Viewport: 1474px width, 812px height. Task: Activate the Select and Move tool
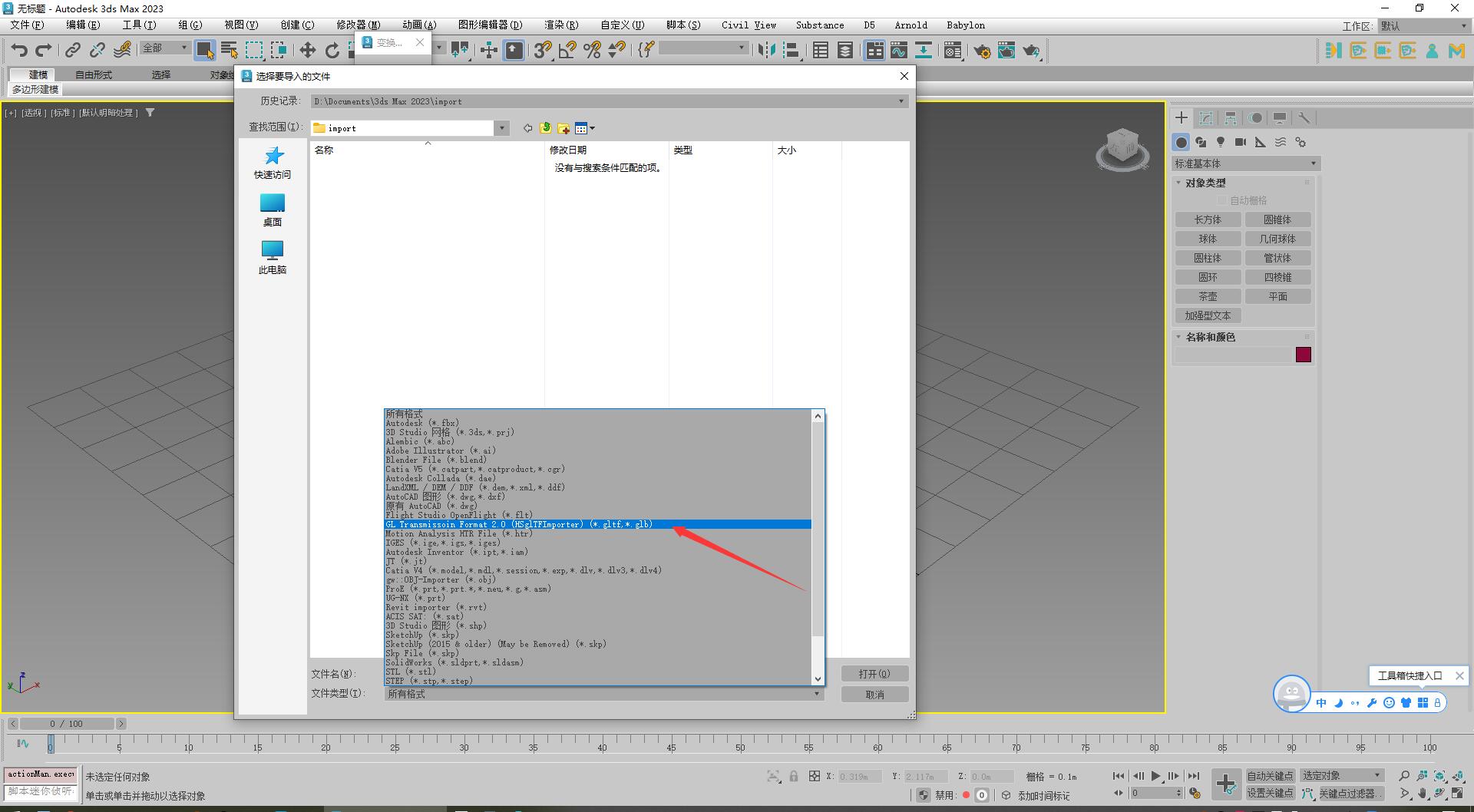[x=307, y=51]
